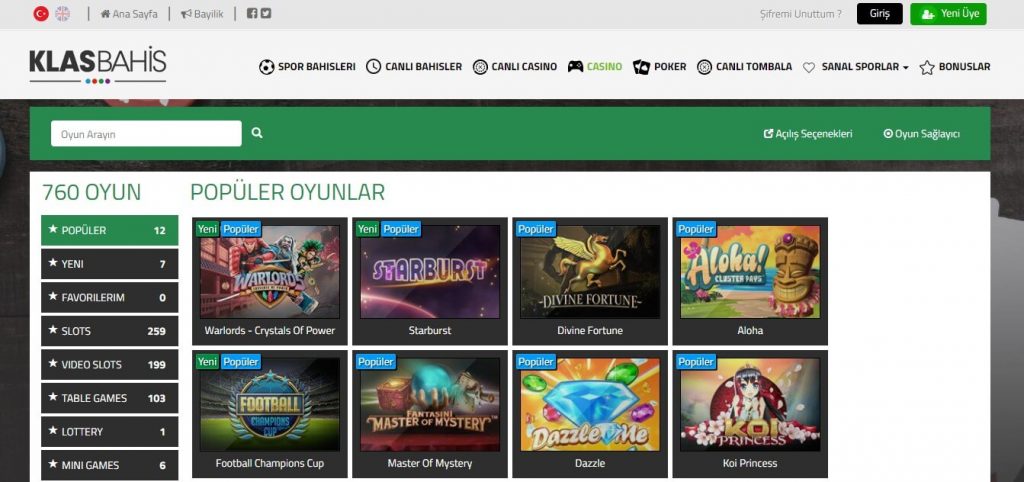Click the magnifier search icon
The image size is (1024, 482).
tap(257, 133)
